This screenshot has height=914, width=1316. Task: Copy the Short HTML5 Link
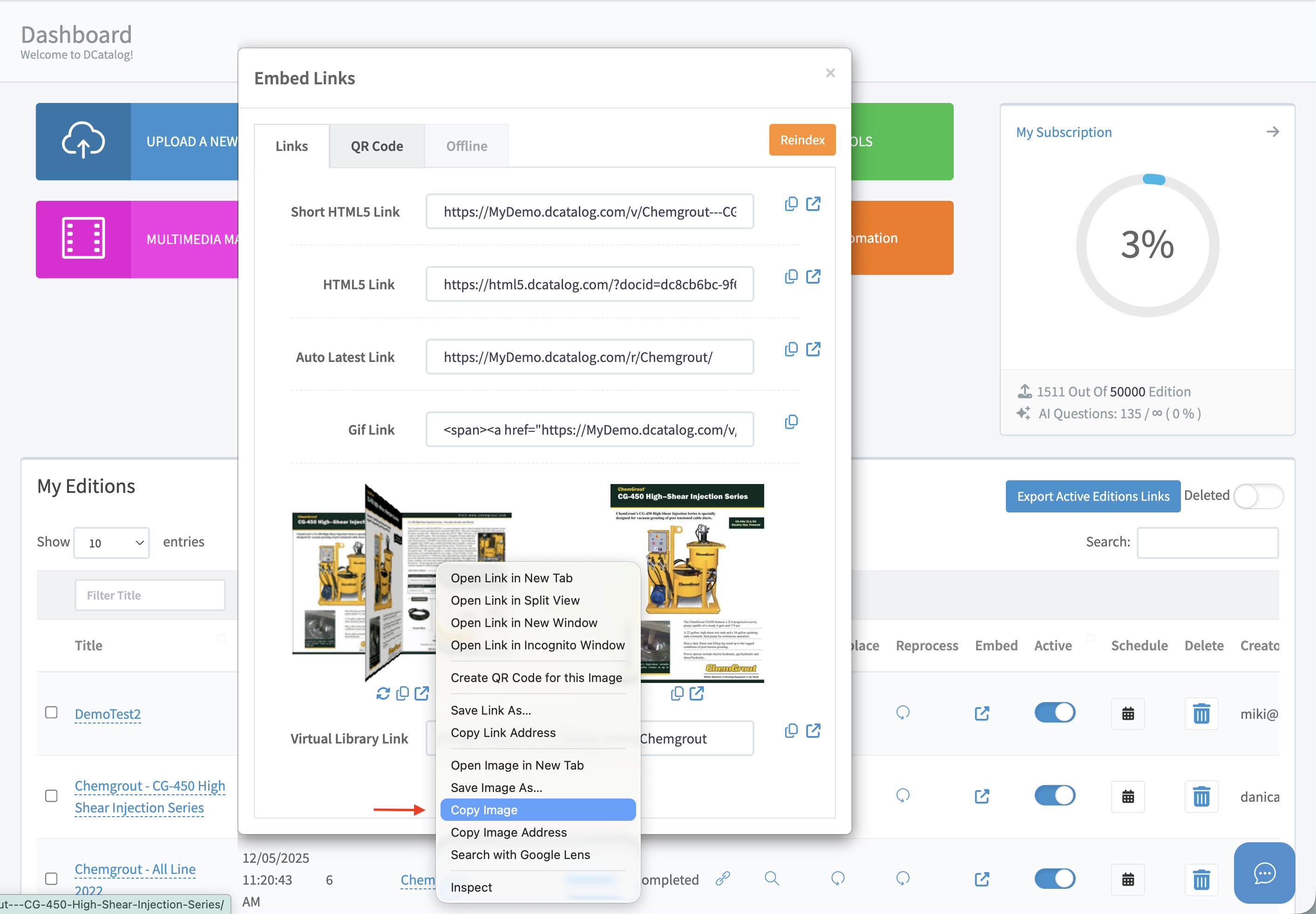click(791, 204)
